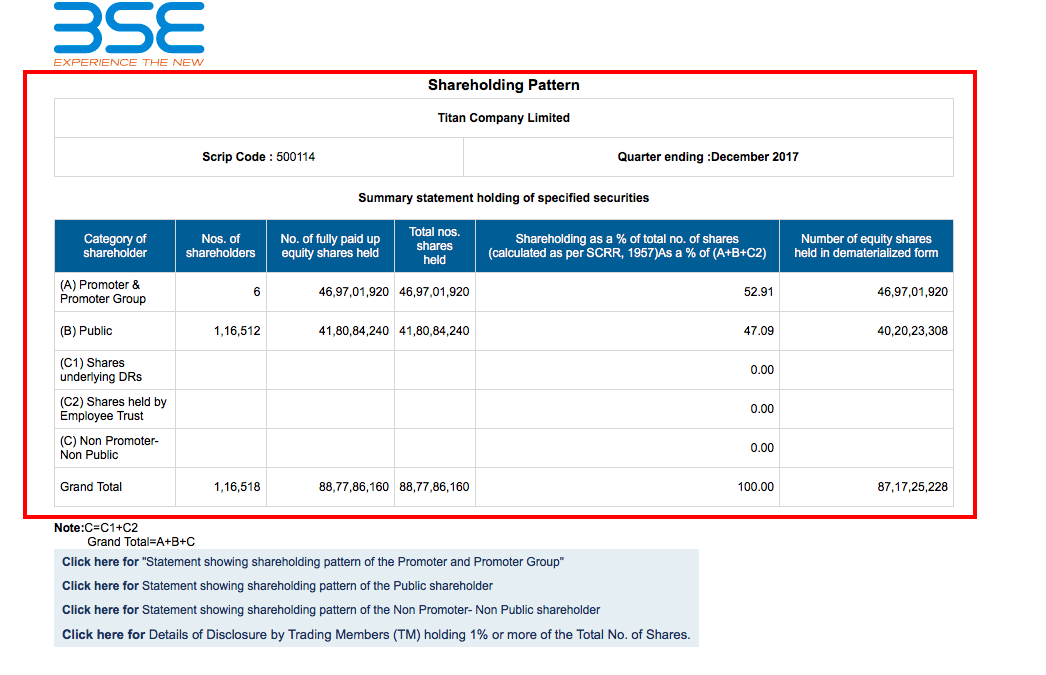Click the 'Shareholding Pattern' heading
Image resolution: width=1046 pixels, height=675 pixels.
tap(504, 85)
